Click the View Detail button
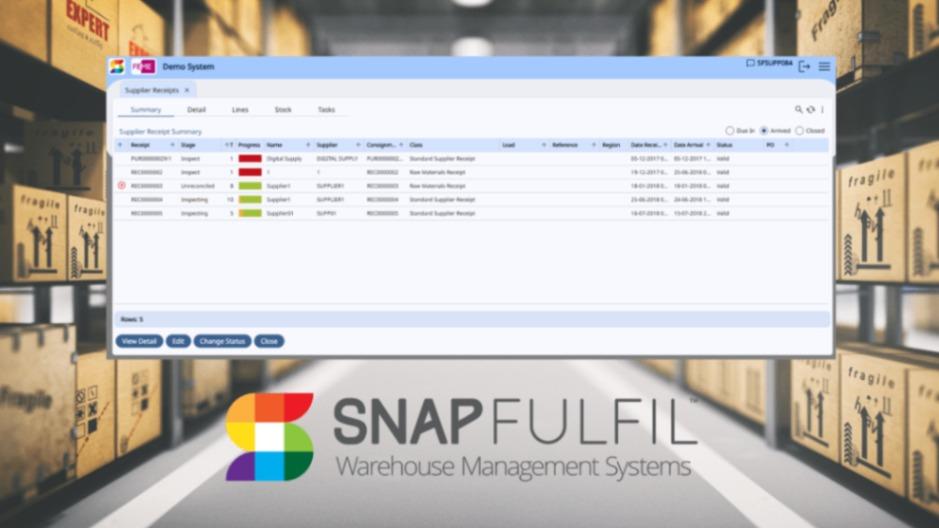 tap(139, 341)
